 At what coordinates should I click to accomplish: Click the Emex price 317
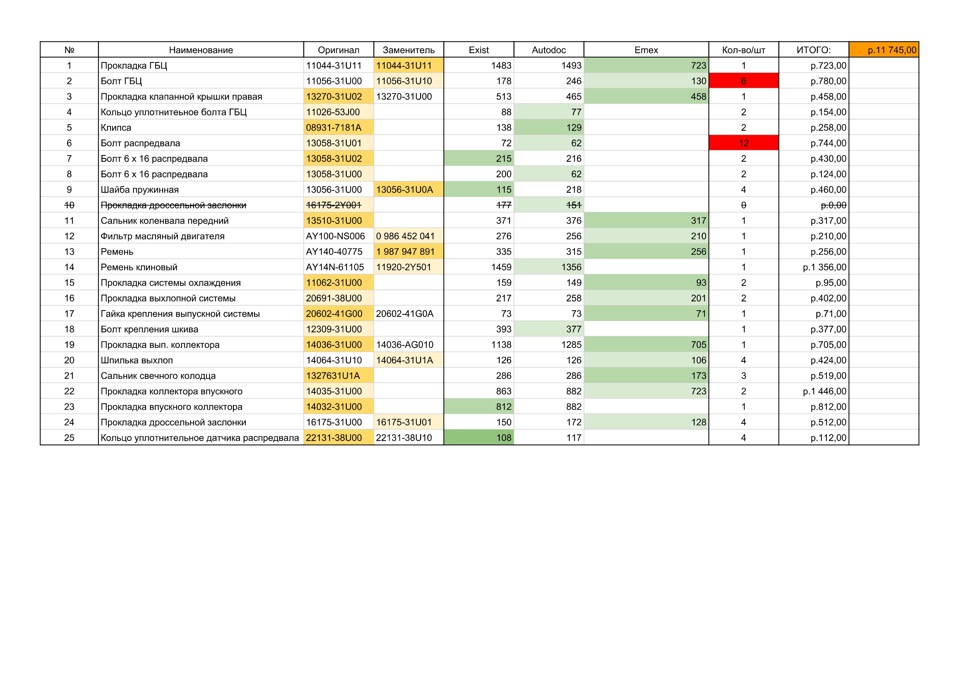pos(646,220)
